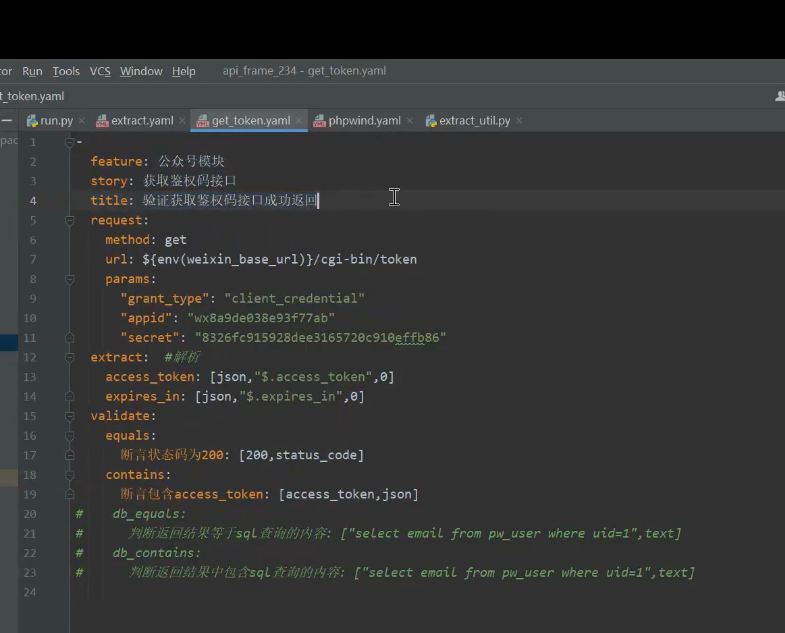
Task: Open the Tools menu
Action: (x=66, y=71)
